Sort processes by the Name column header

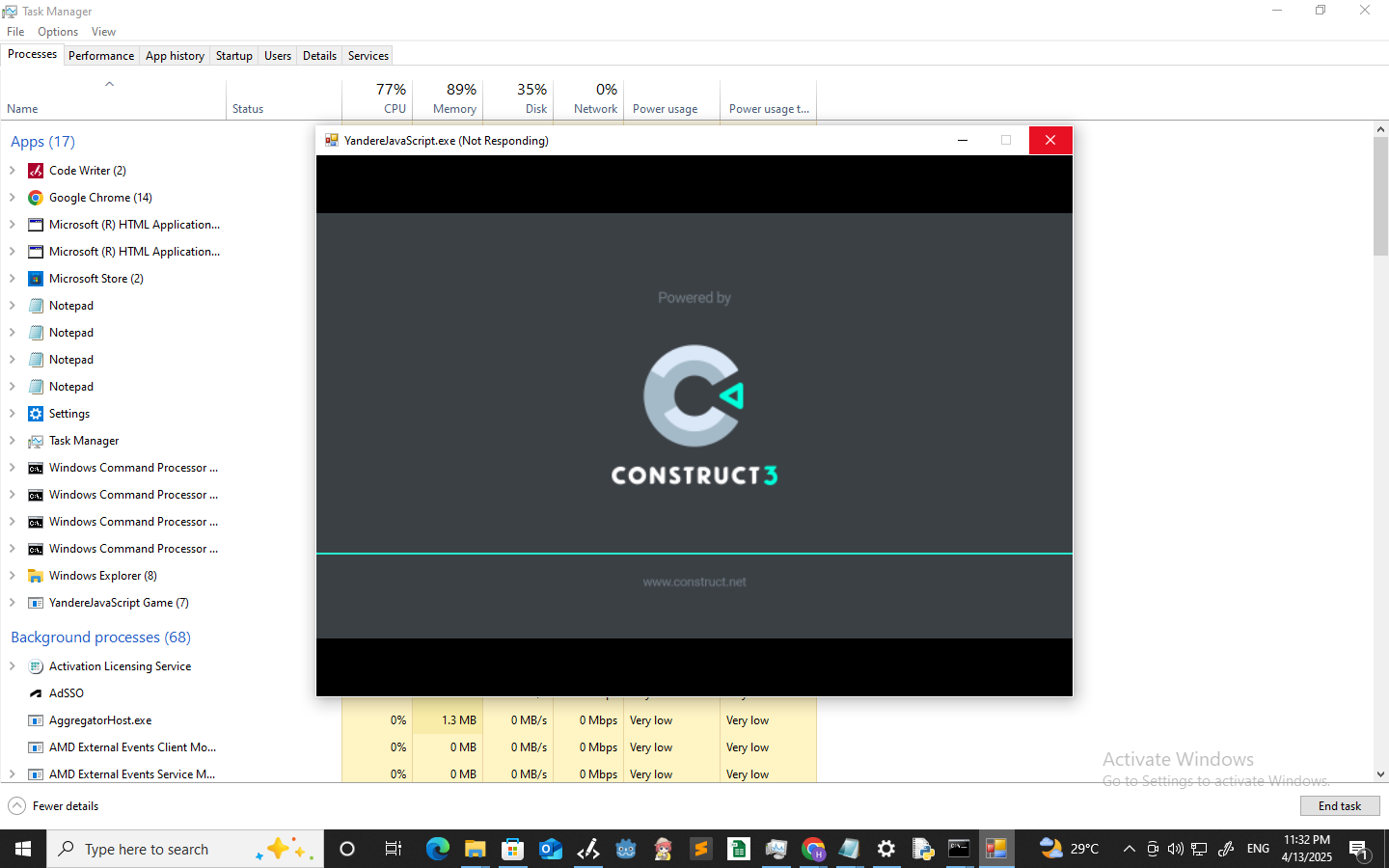[x=113, y=97]
